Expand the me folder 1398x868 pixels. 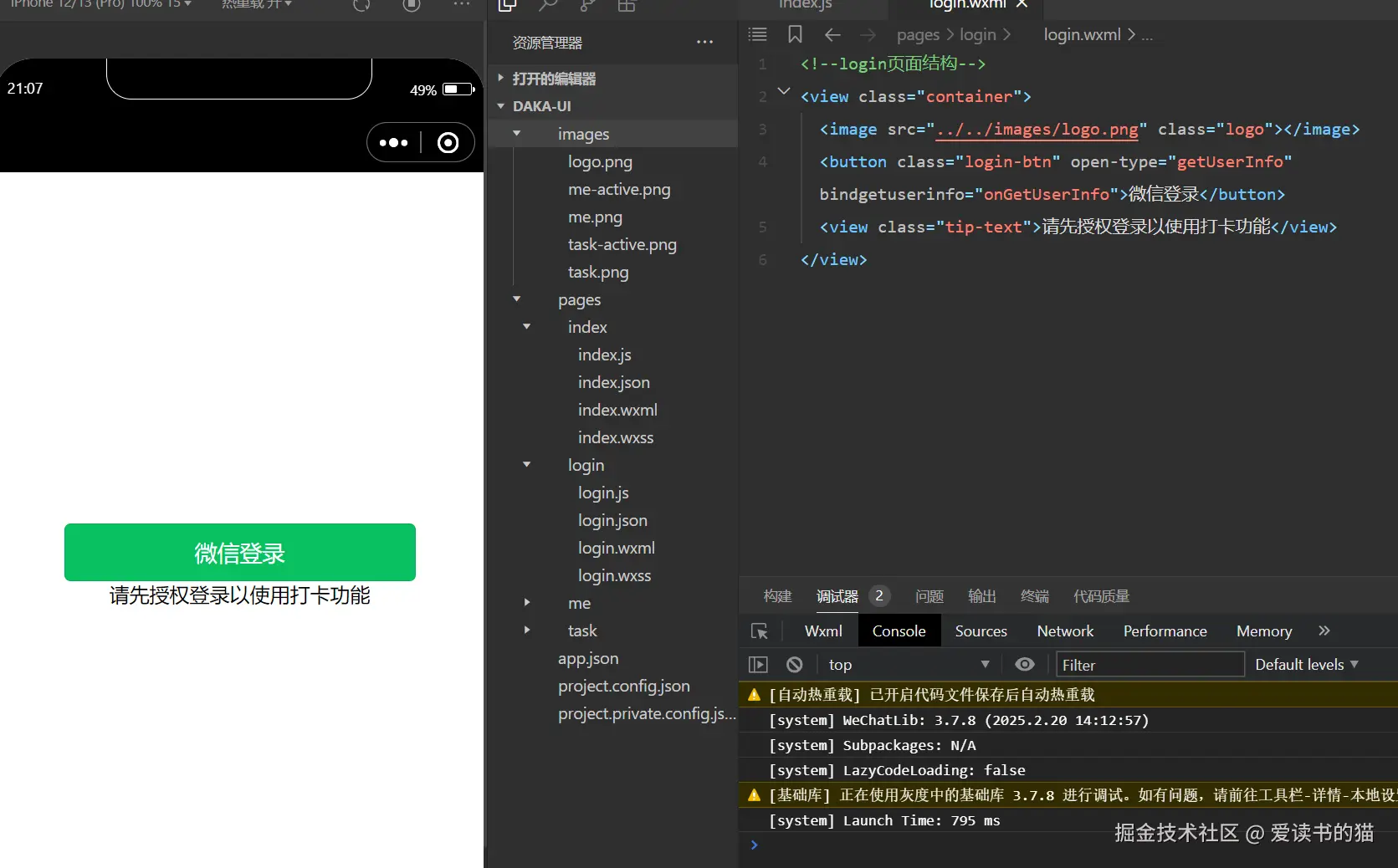pyautogui.click(x=527, y=603)
